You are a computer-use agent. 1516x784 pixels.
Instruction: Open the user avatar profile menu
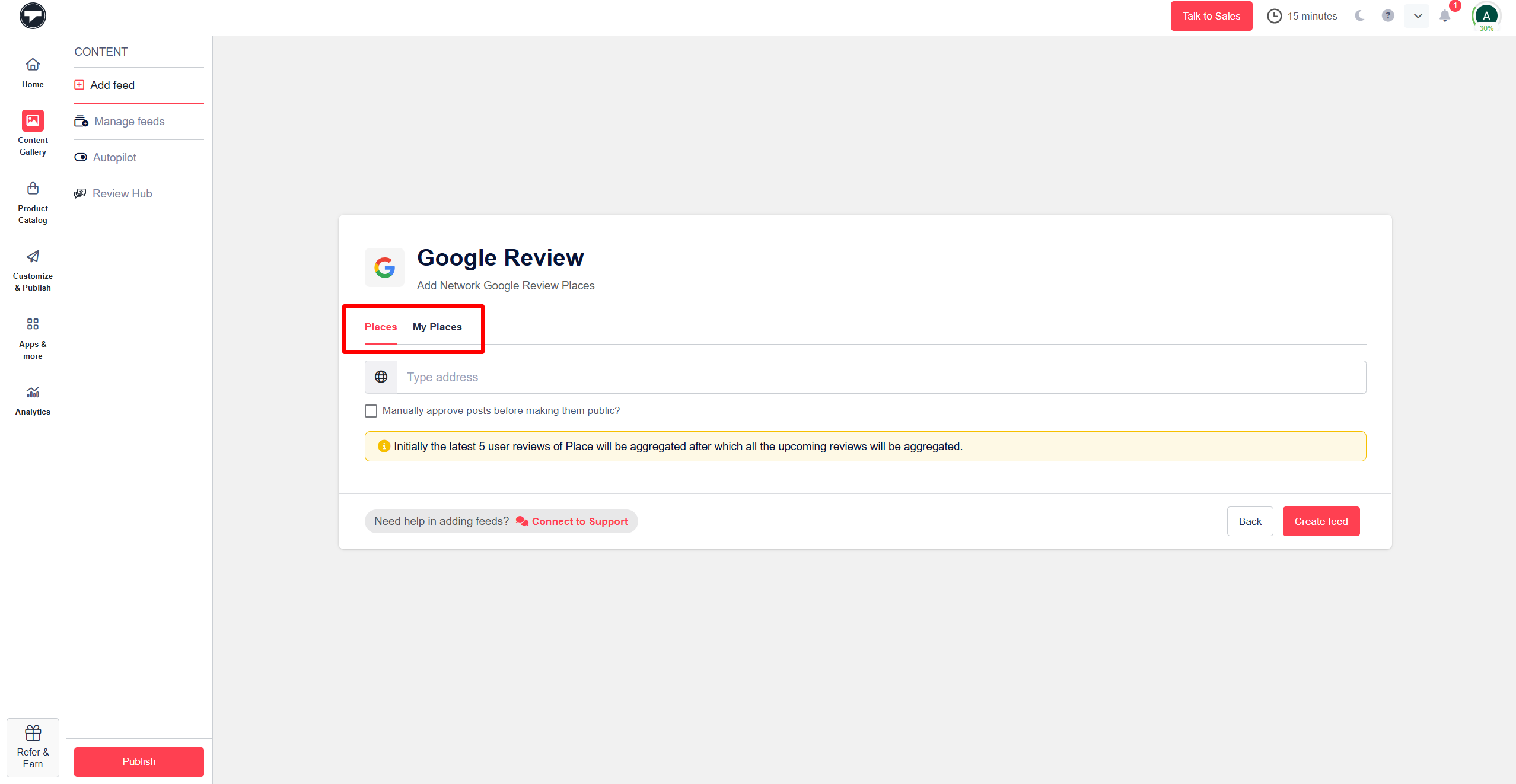pyautogui.click(x=1486, y=16)
